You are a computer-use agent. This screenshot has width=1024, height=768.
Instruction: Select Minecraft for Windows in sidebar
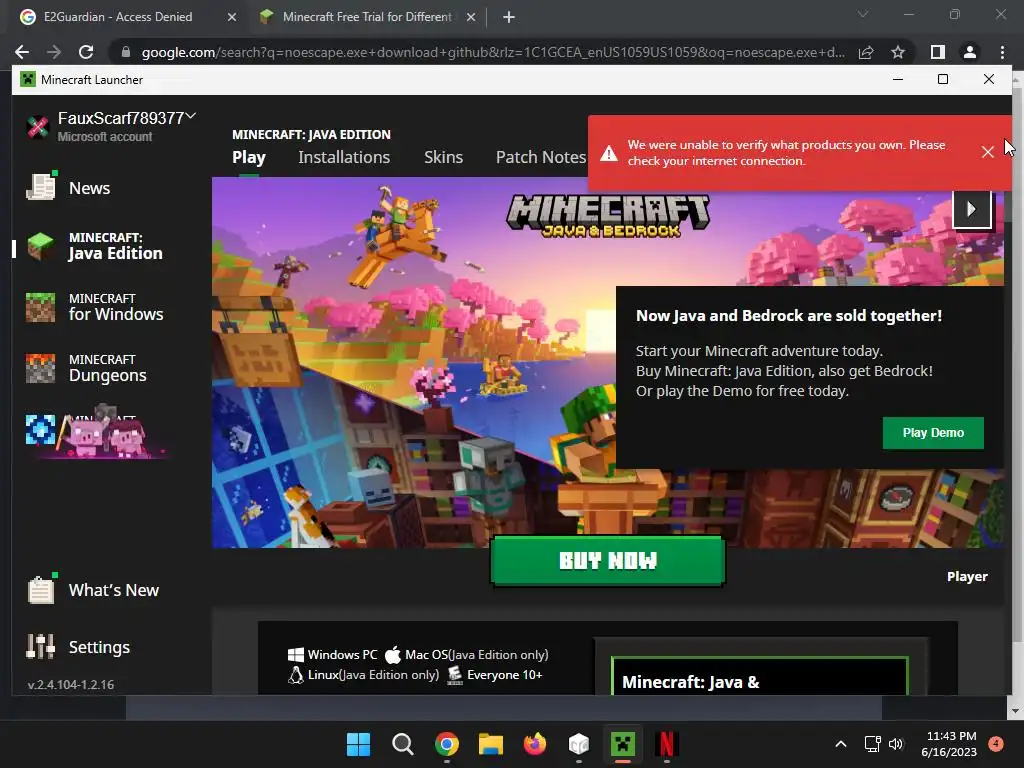click(x=95, y=307)
